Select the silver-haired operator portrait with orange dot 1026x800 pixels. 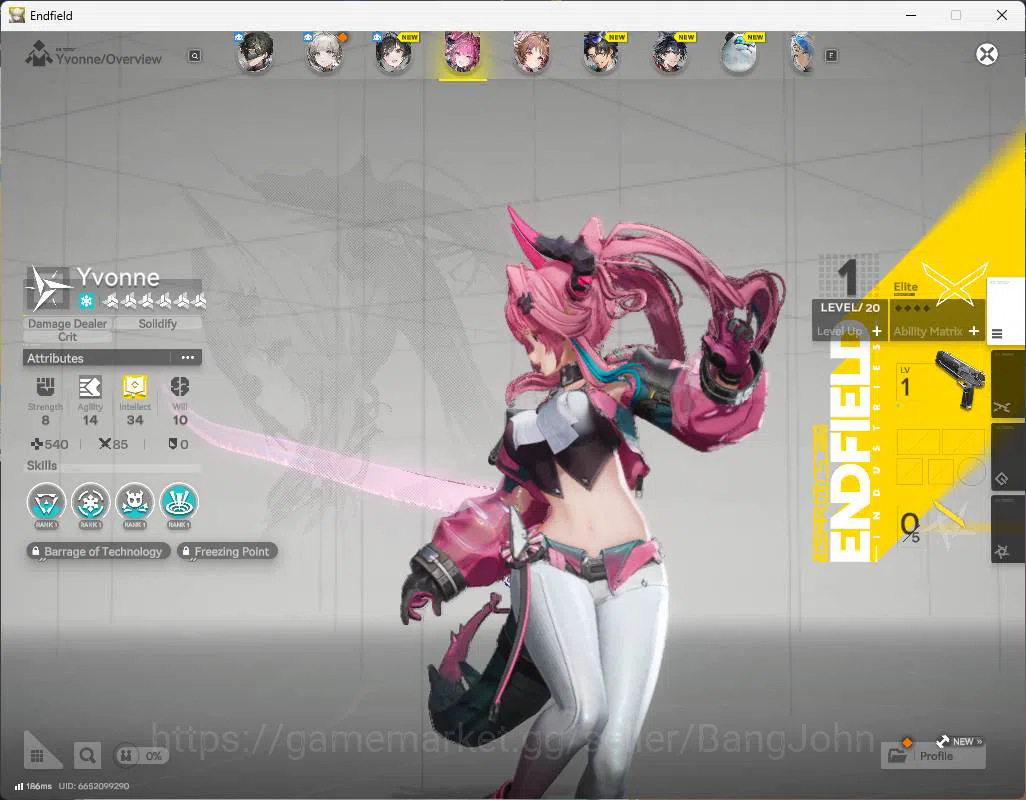[325, 53]
